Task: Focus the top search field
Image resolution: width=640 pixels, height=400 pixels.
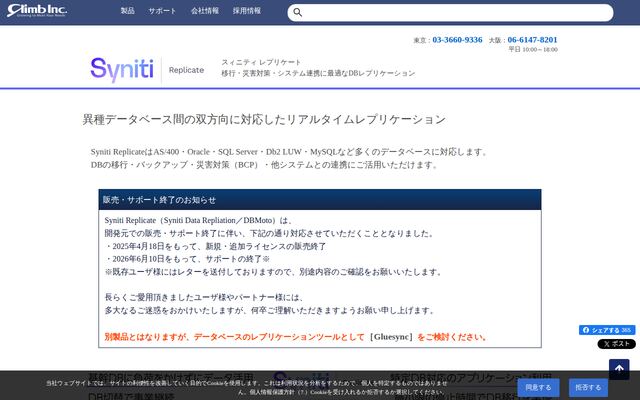Action: tap(450, 13)
